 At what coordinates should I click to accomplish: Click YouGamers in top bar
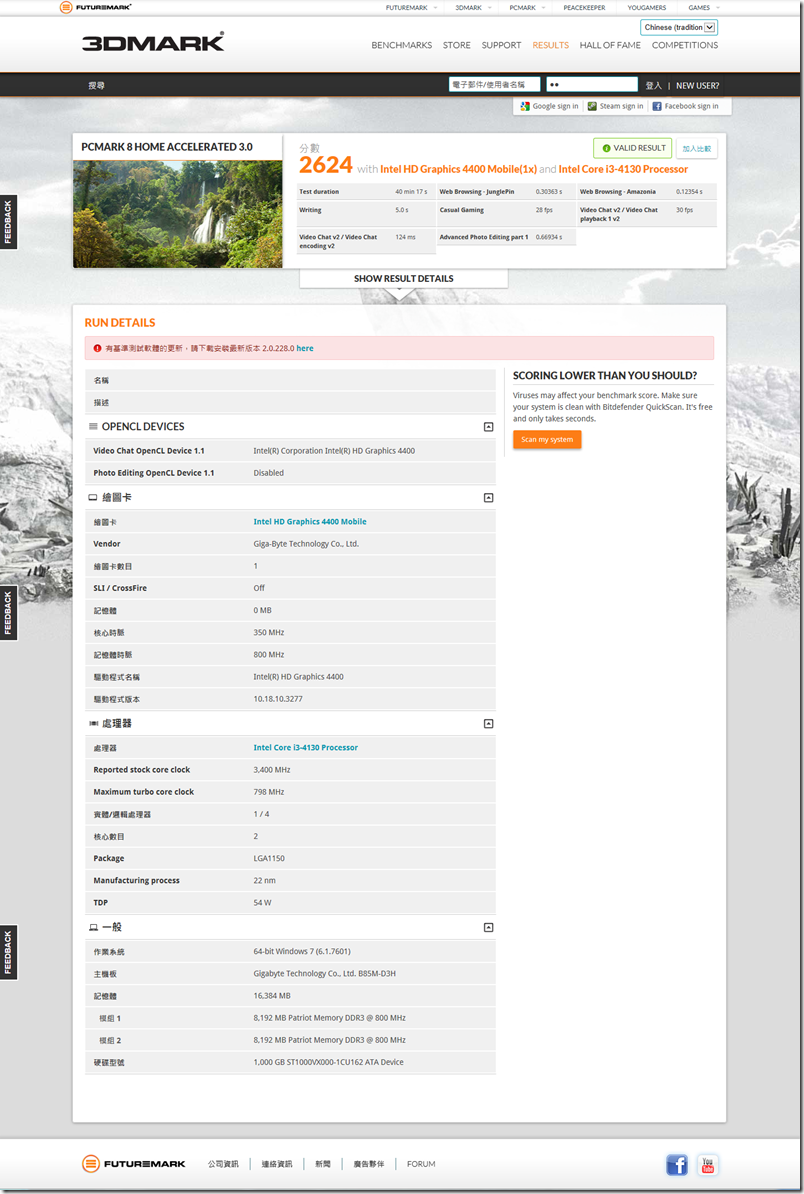646,8
